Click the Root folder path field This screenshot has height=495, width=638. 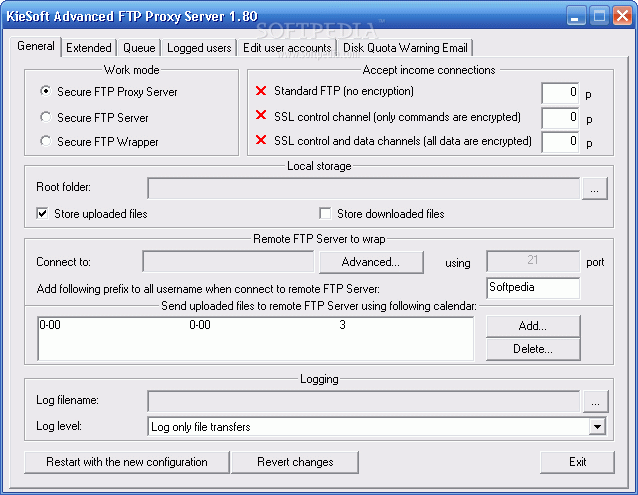pos(364,188)
